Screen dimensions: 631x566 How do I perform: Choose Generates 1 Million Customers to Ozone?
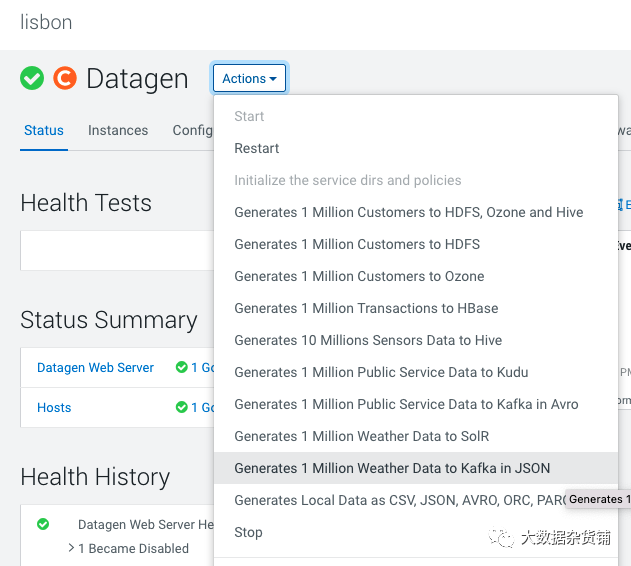pyautogui.click(x=416, y=276)
